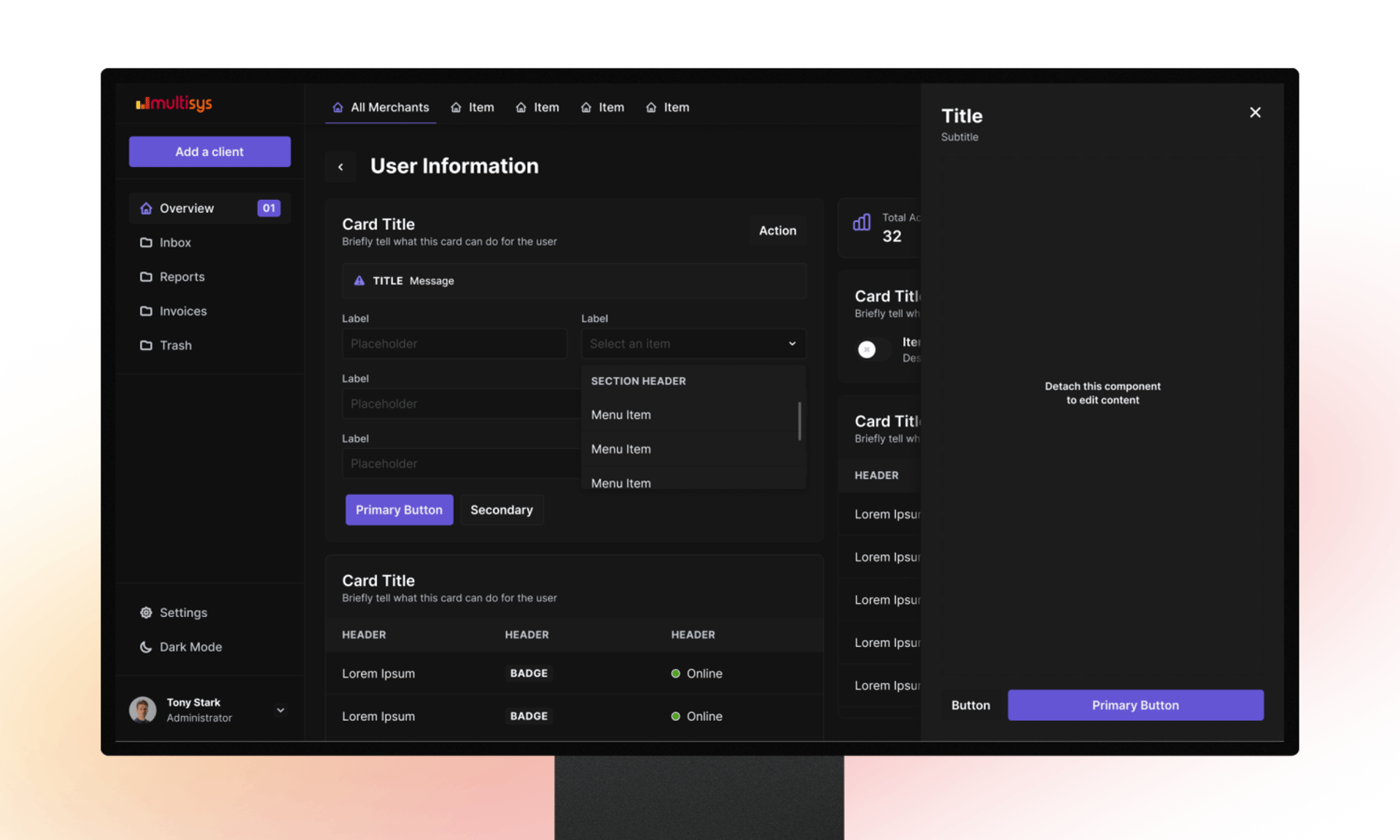
Task: Click the Primary Button in the form card
Action: (399, 509)
